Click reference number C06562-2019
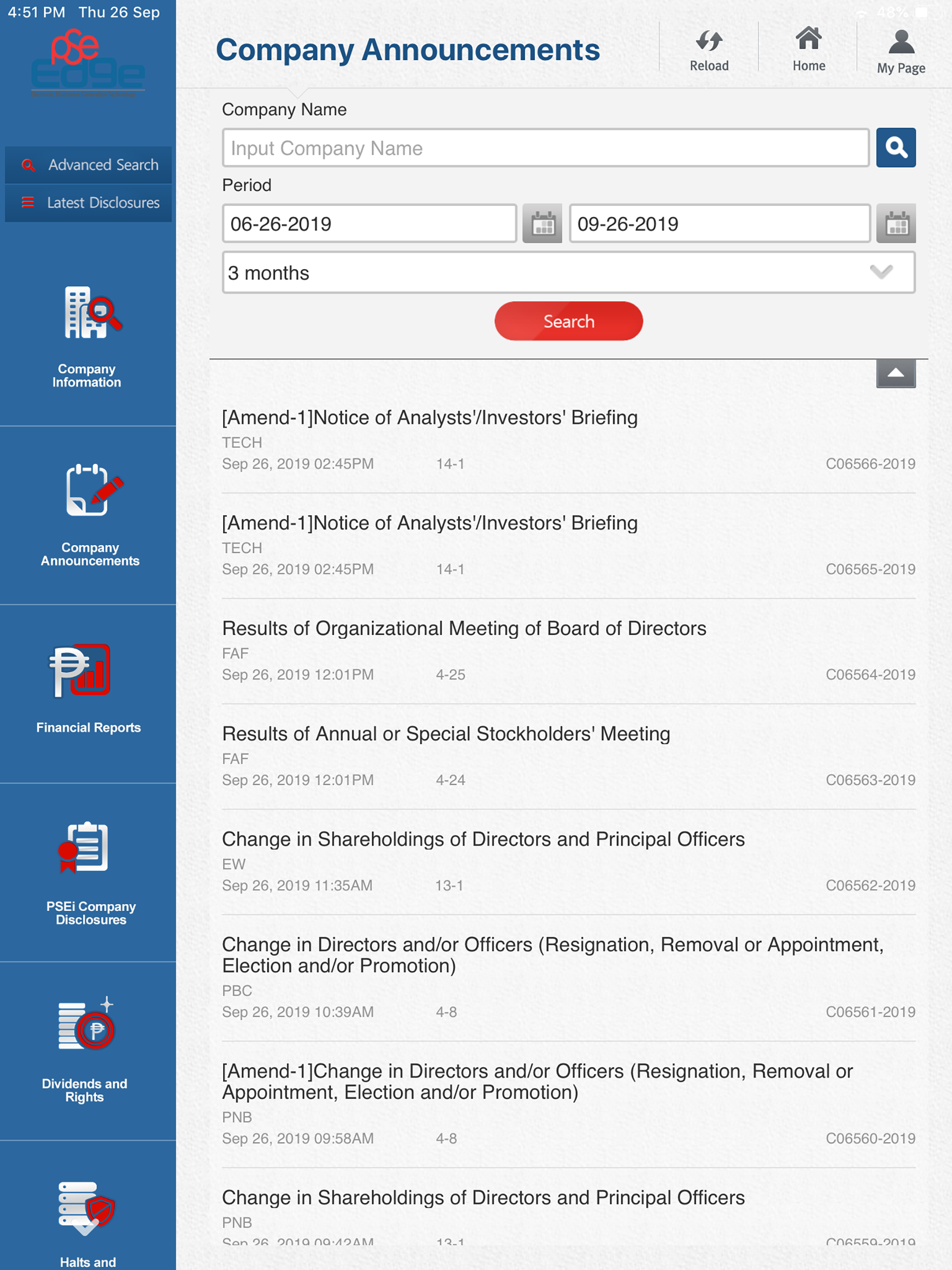Image resolution: width=952 pixels, height=1270 pixels. point(871,885)
